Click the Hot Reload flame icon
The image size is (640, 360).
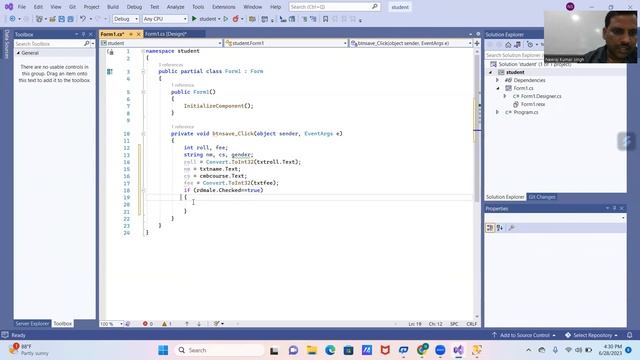[x=236, y=19]
